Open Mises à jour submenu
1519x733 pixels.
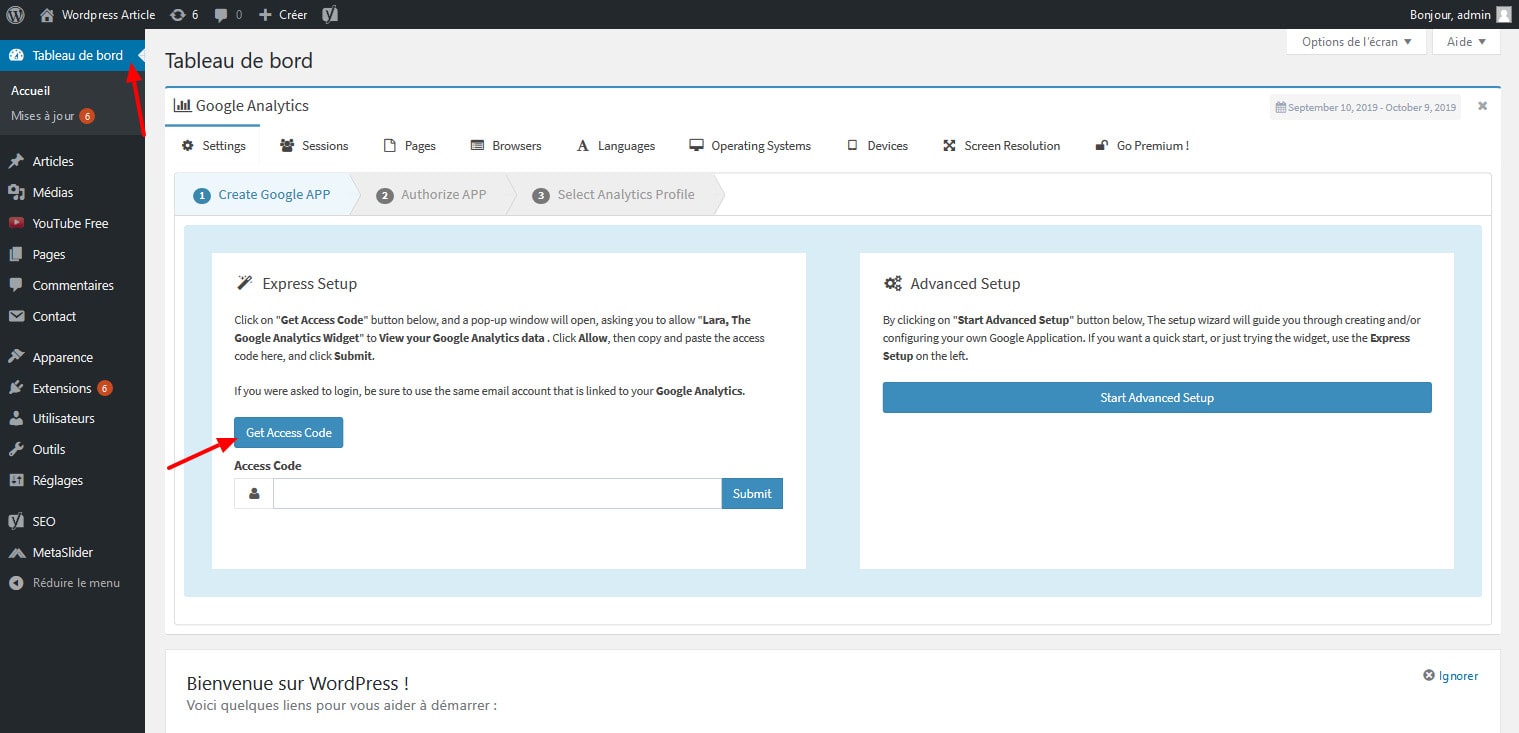click(x=52, y=116)
